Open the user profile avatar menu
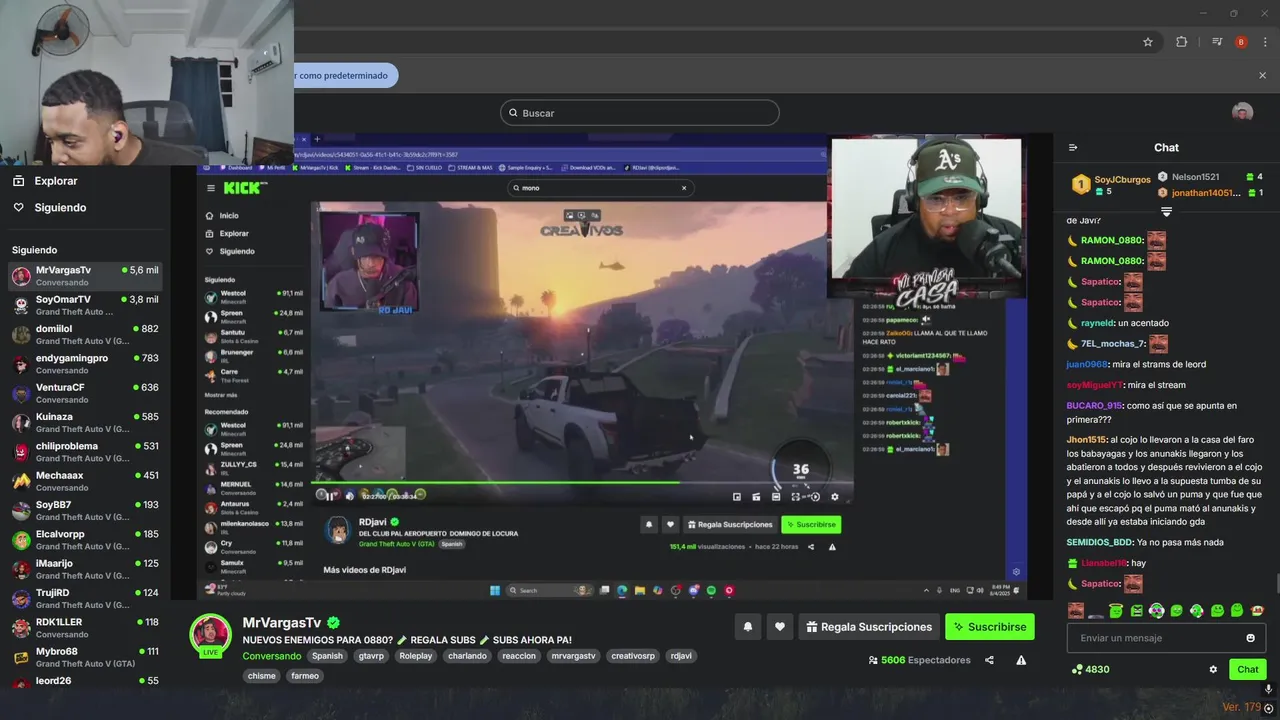Image resolution: width=1280 pixels, height=720 pixels. click(x=1242, y=111)
